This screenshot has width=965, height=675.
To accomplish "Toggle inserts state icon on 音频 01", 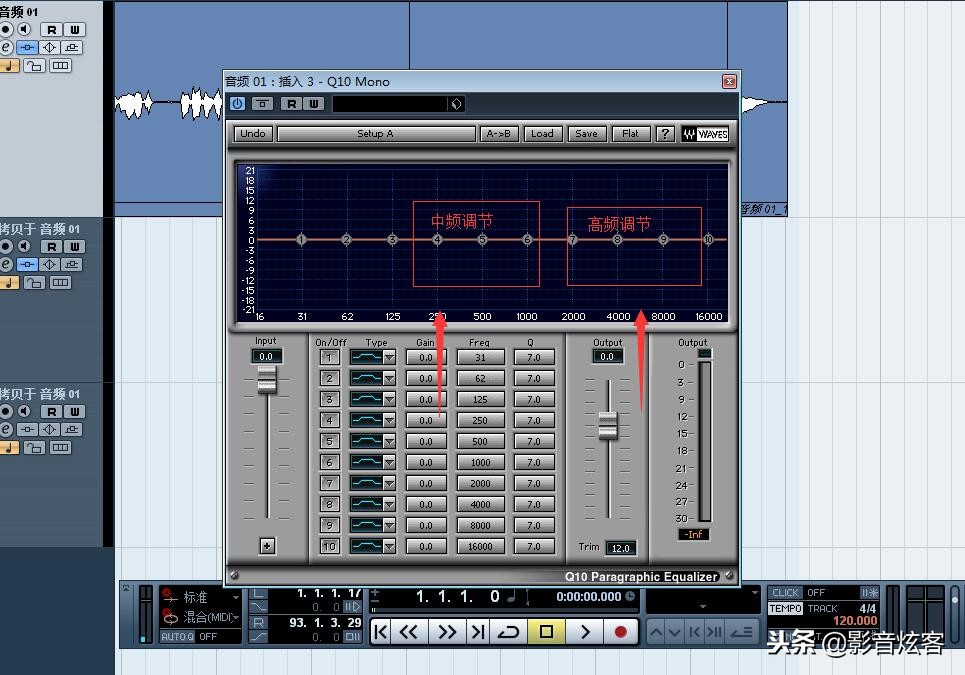I will click(x=27, y=47).
